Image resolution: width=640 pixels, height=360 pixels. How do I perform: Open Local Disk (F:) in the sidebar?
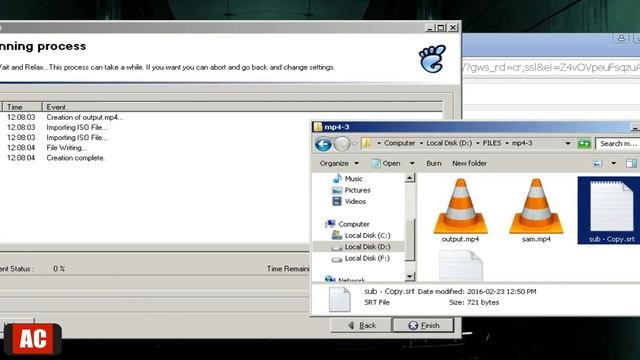[x=361, y=258]
